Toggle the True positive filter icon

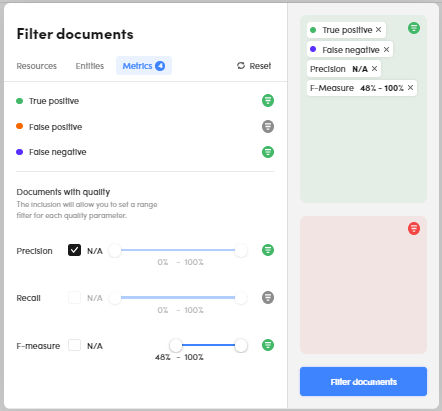tap(268, 100)
